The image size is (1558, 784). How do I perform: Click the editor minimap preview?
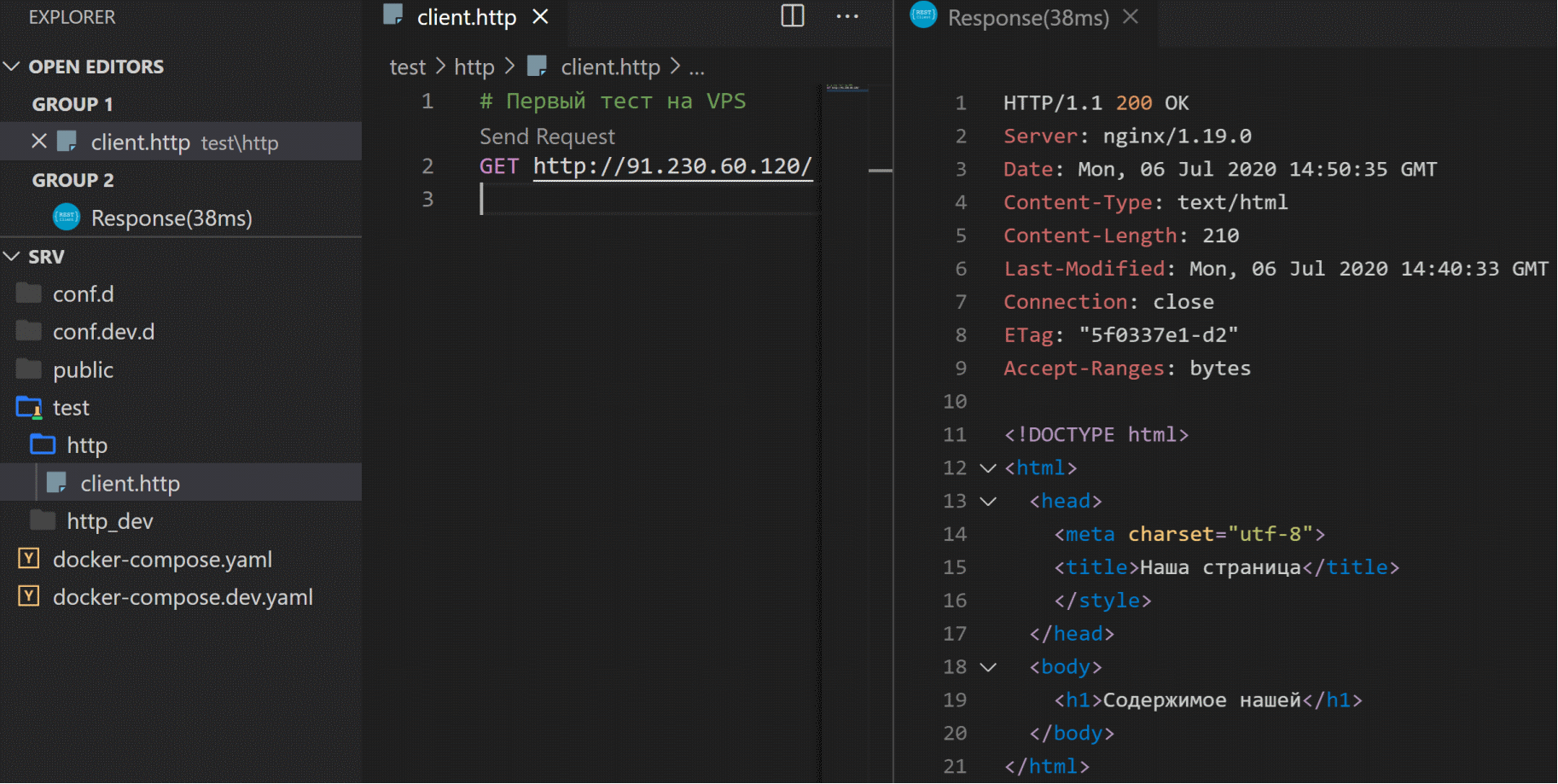(843, 87)
